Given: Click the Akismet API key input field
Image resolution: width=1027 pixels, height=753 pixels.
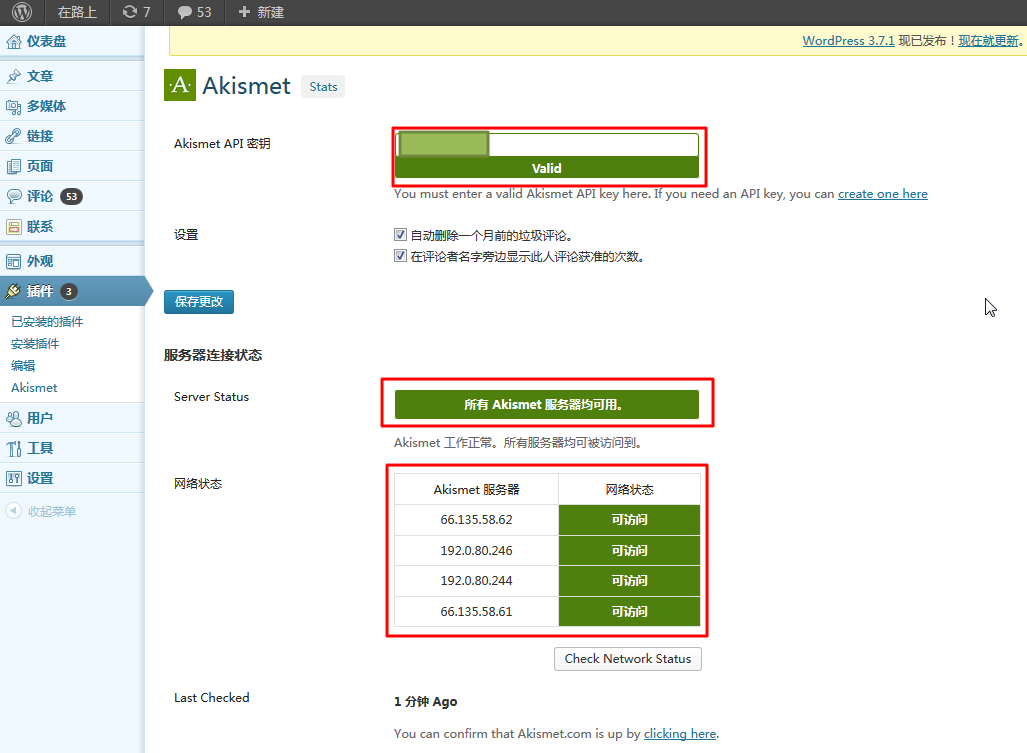Looking at the screenshot, I should [x=547, y=144].
